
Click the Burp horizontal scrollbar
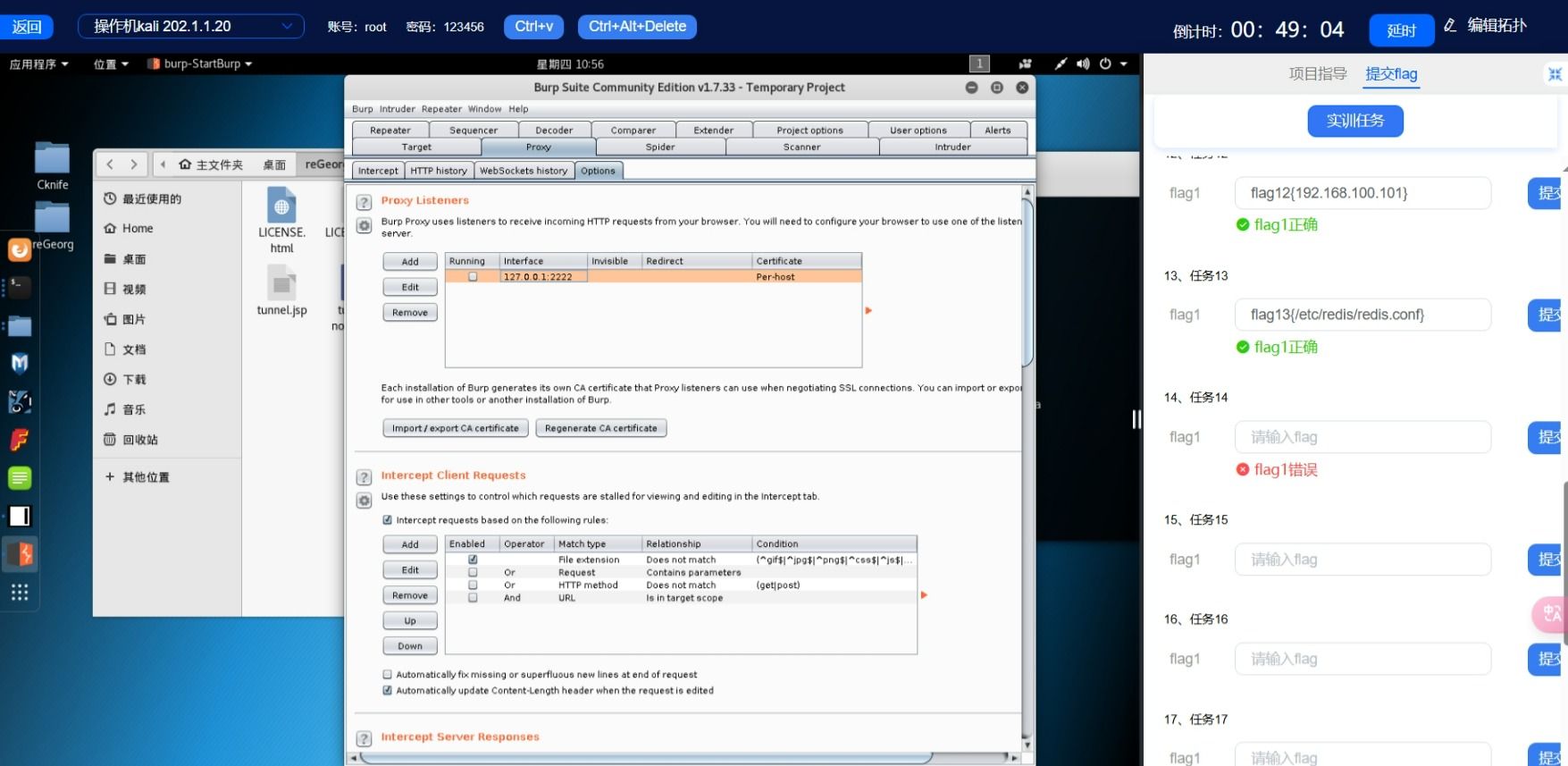pyautogui.click(x=645, y=757)
